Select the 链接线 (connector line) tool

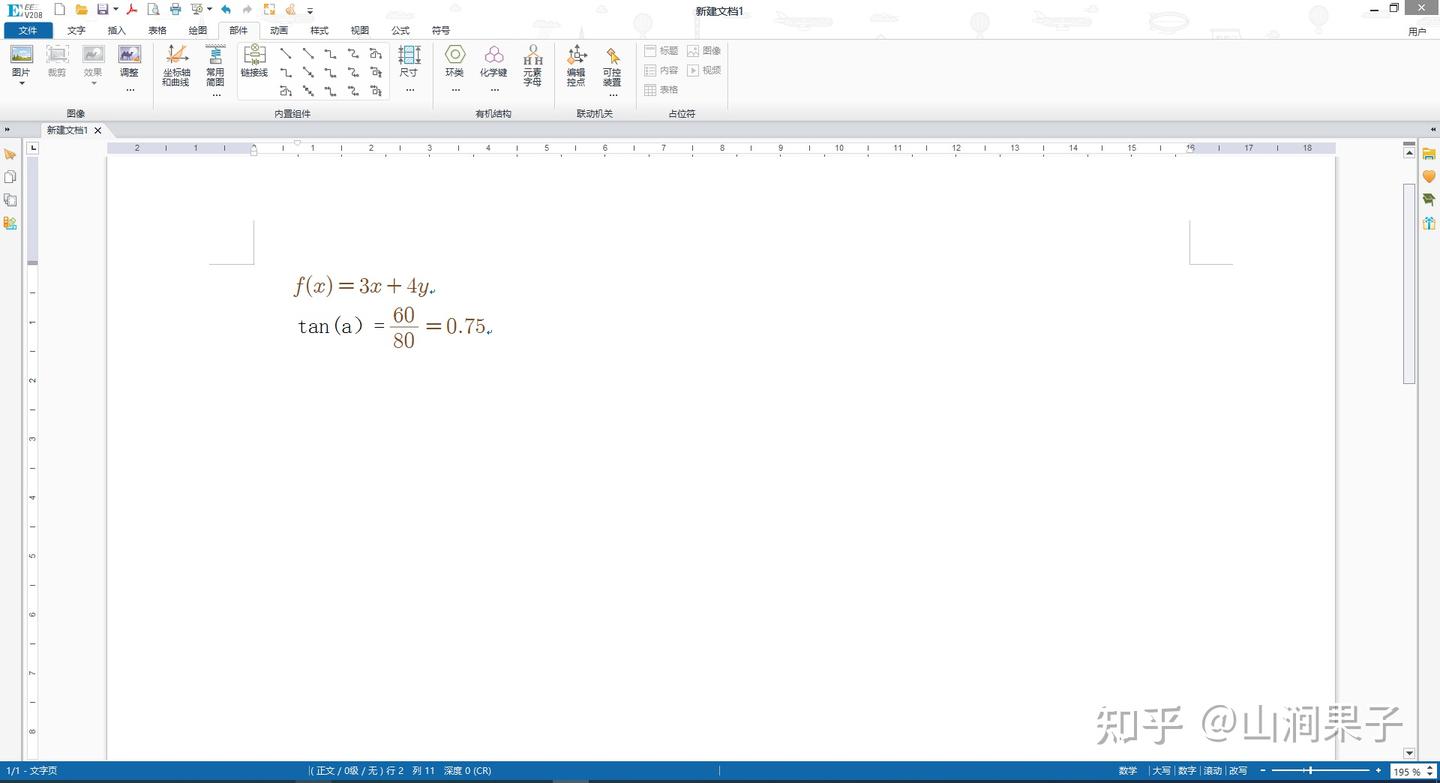click(x=254, y=61)
